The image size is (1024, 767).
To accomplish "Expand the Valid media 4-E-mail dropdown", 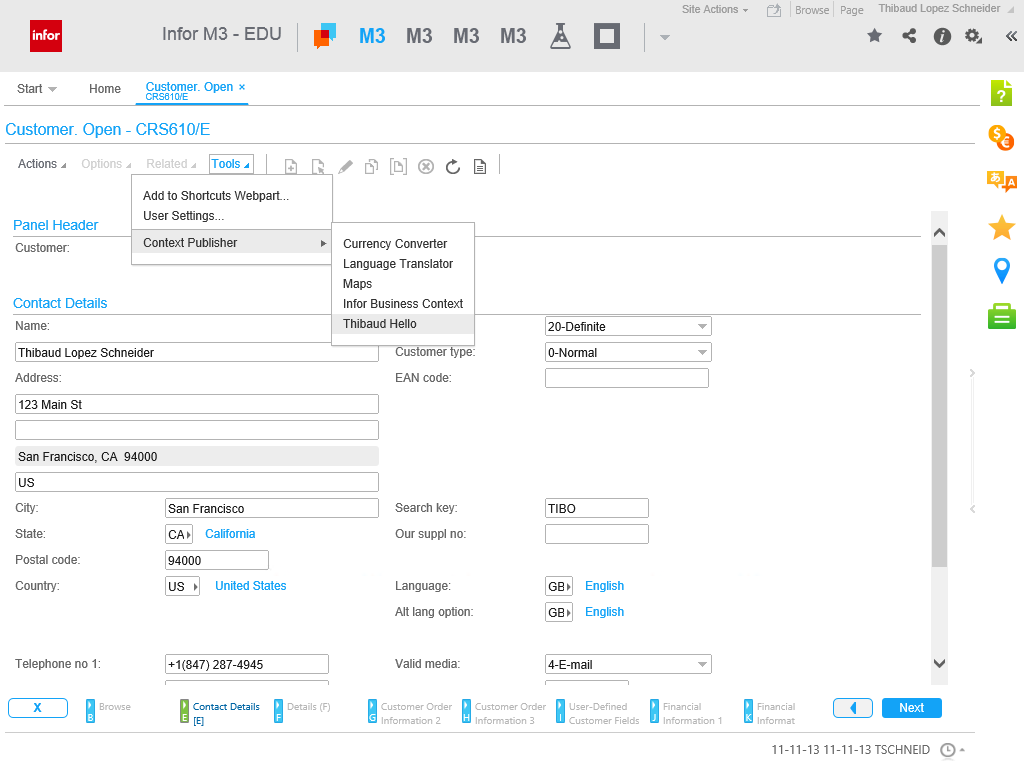I will (628, 665).
